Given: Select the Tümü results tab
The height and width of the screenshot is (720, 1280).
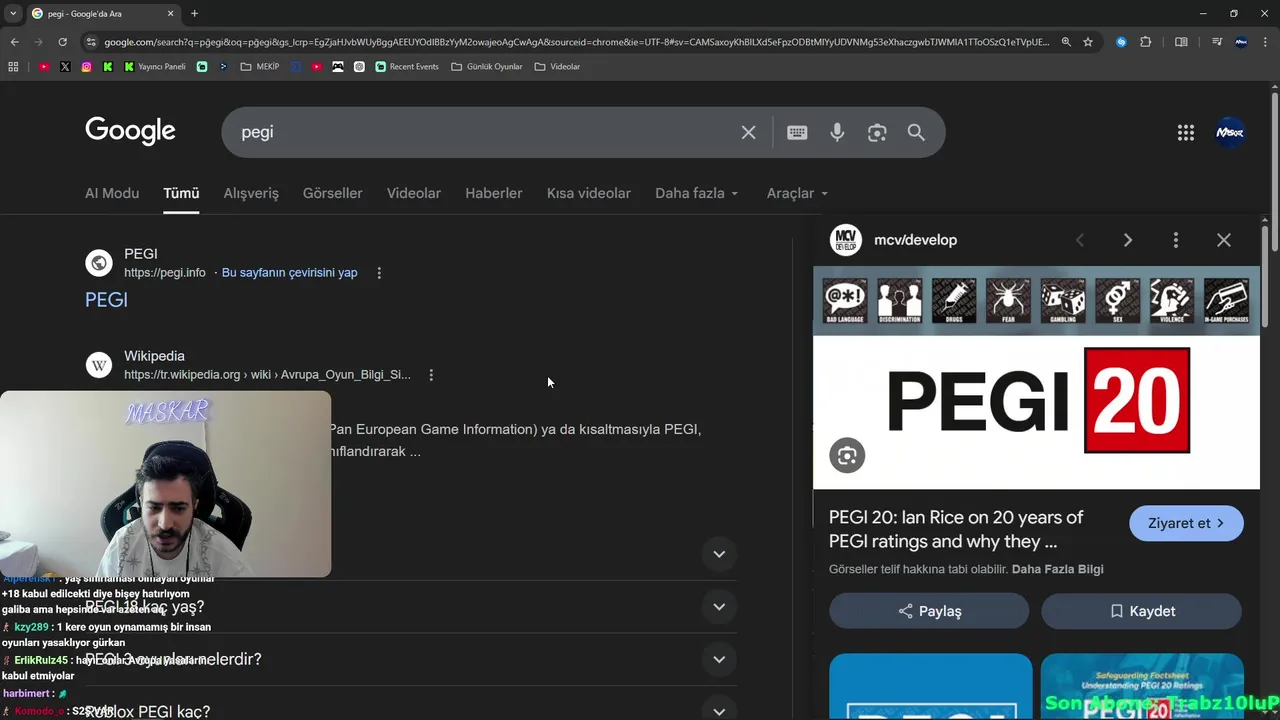Looking at the screenshot, I should tap(181, 193).
